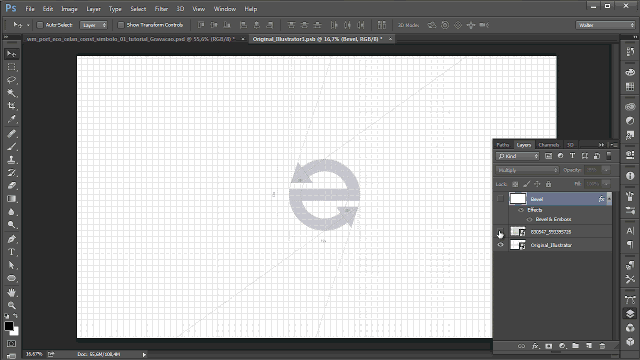Select the Hand tool
This screenshot has width=640, height=360.
11,292
